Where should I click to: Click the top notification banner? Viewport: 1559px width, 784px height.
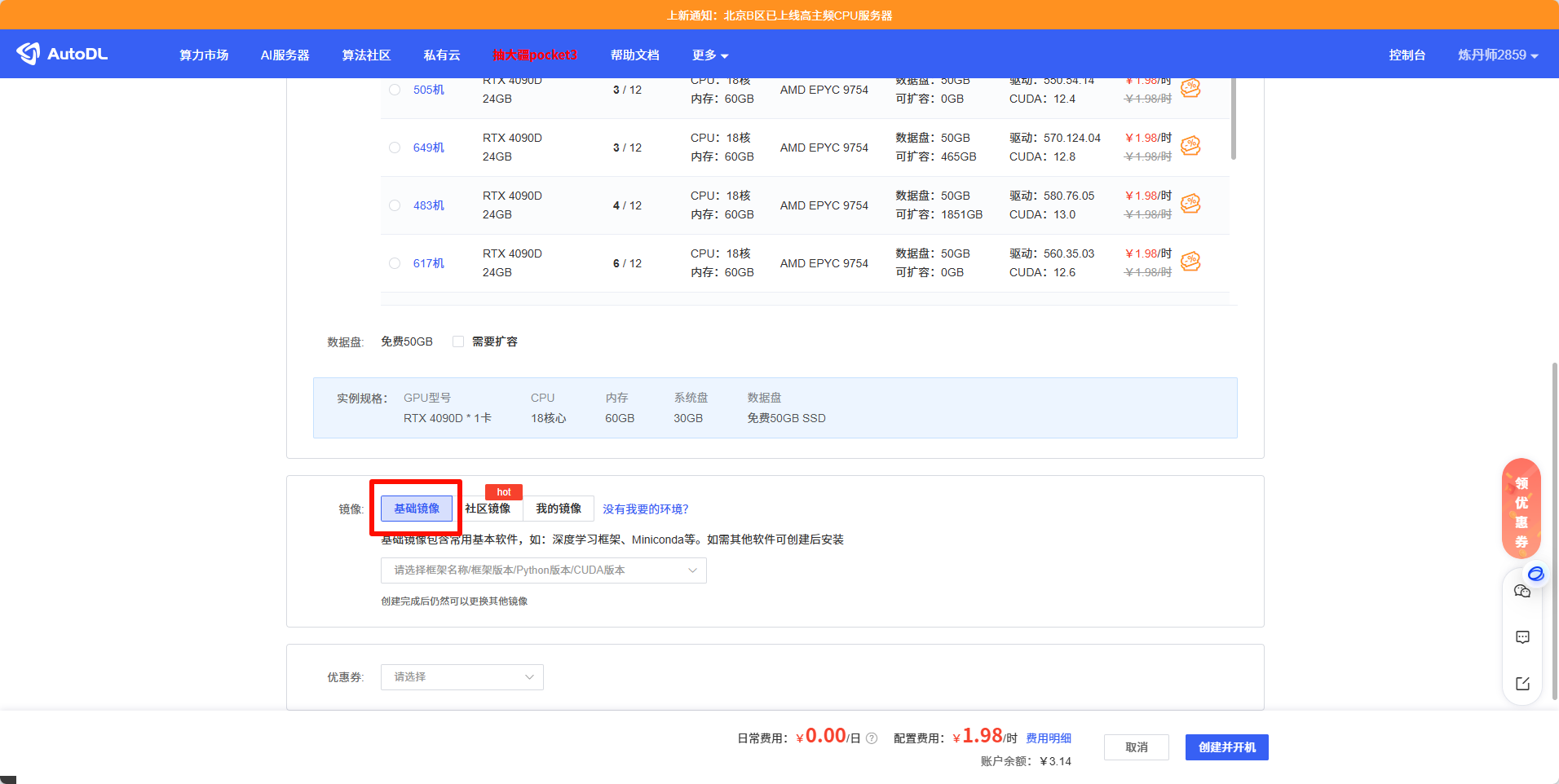[779, 15]
